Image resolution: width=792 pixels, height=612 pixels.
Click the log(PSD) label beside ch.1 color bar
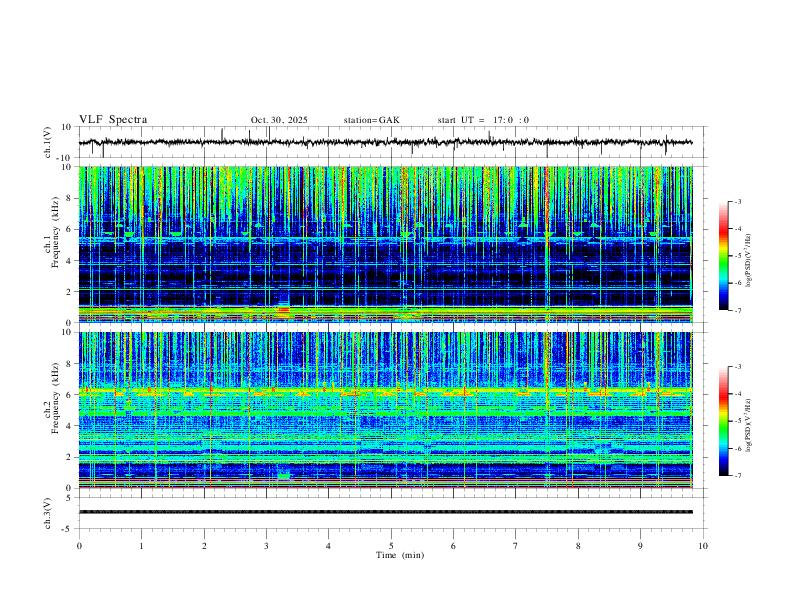(749, 261)
